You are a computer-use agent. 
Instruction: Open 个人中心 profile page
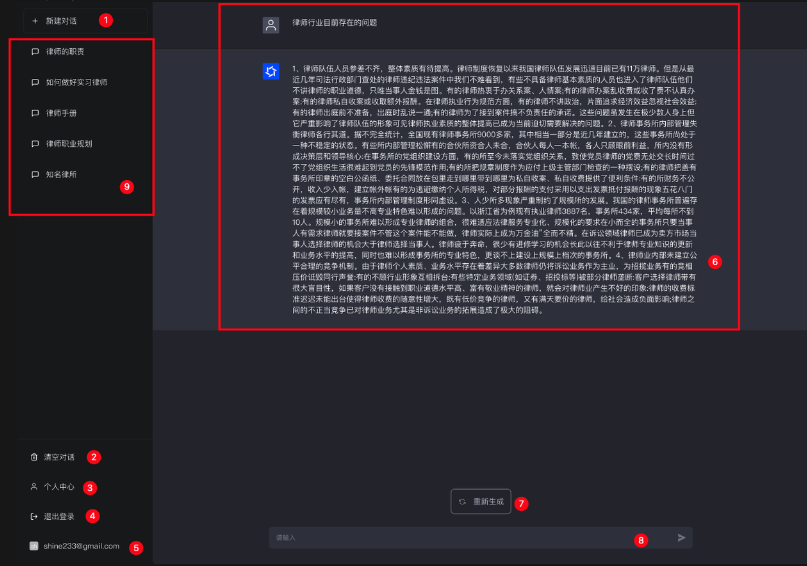coord(60,487)
